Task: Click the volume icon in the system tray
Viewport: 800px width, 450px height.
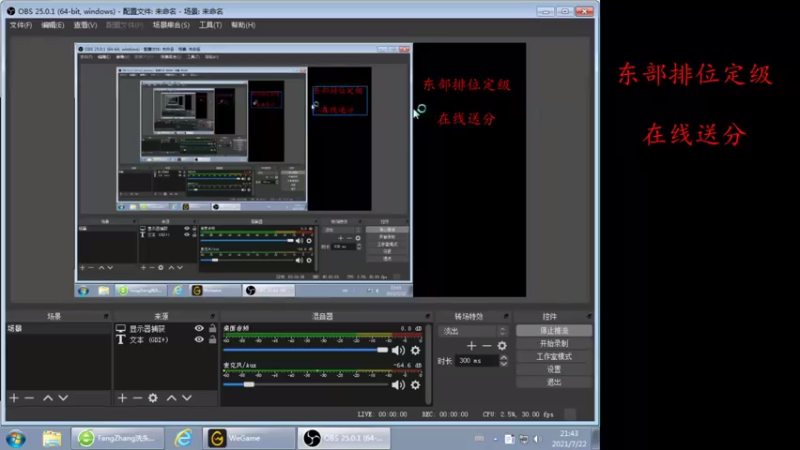Action: click(x=538, y=439)
